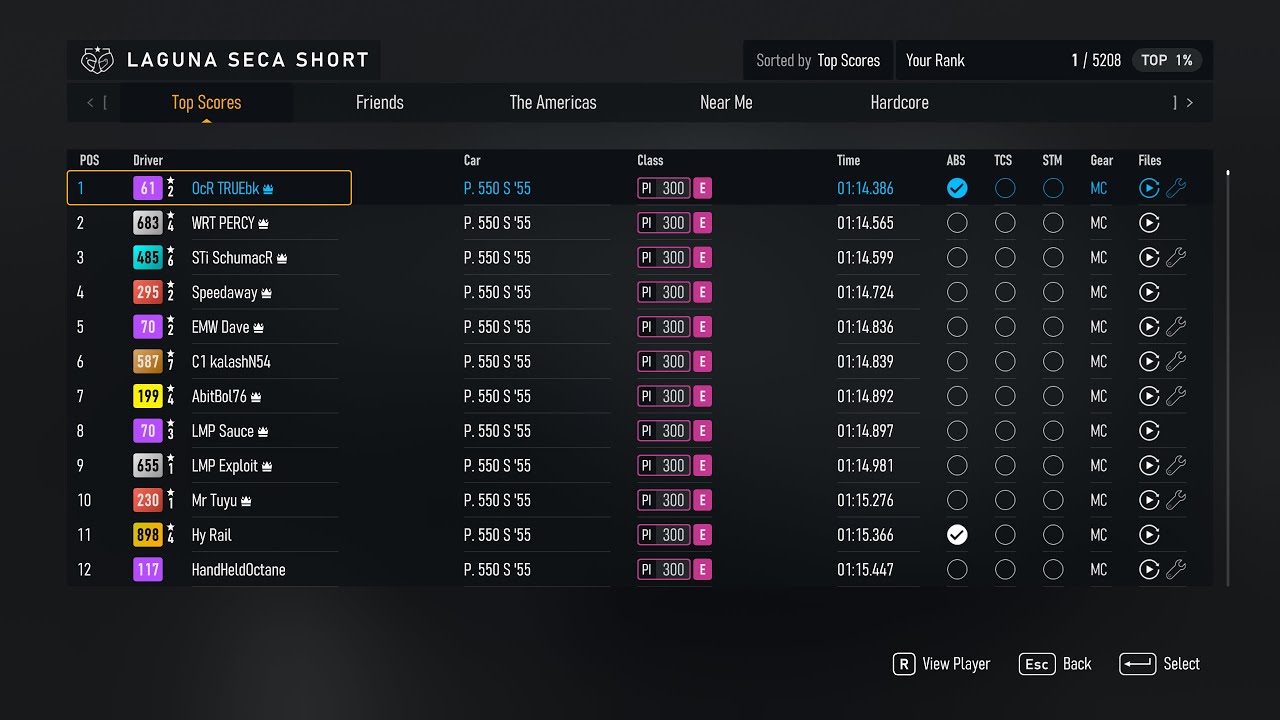Screen dimensions: 1280x720
Task: Click wrench tune icon for EMW Dave
Action: pyautogui.click(x=1176, y=327)
